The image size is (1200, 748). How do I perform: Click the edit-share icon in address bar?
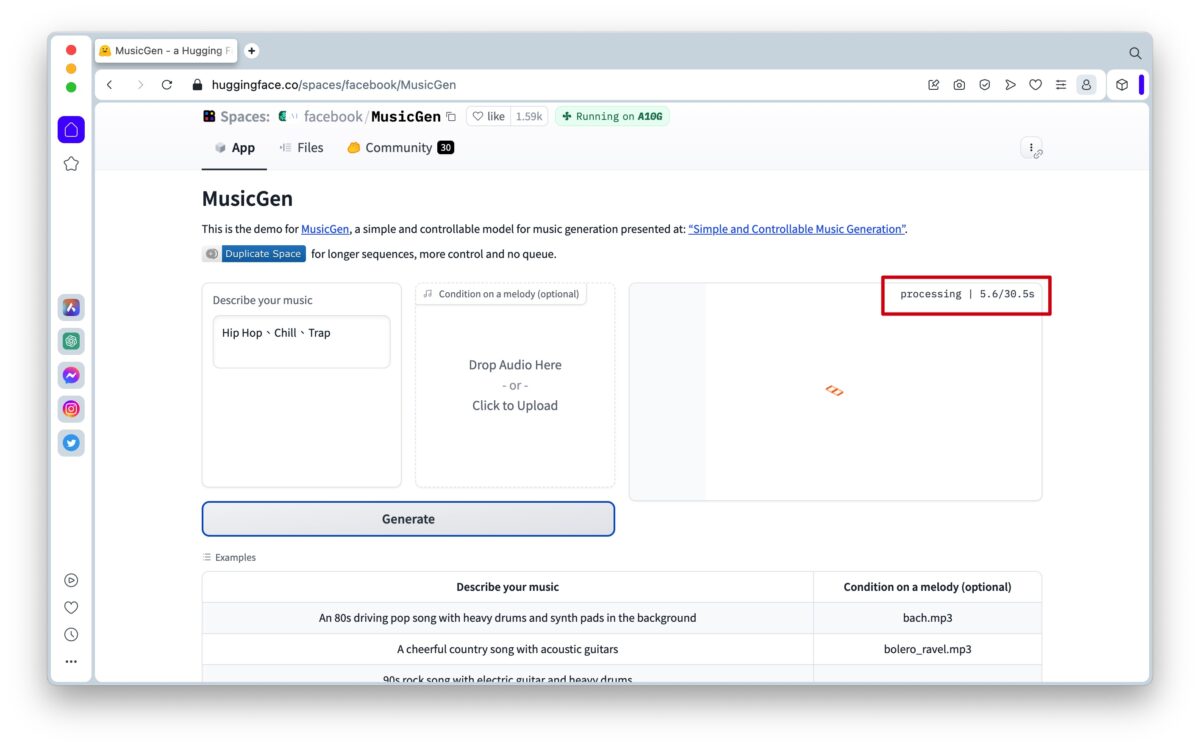pos(934,85)
